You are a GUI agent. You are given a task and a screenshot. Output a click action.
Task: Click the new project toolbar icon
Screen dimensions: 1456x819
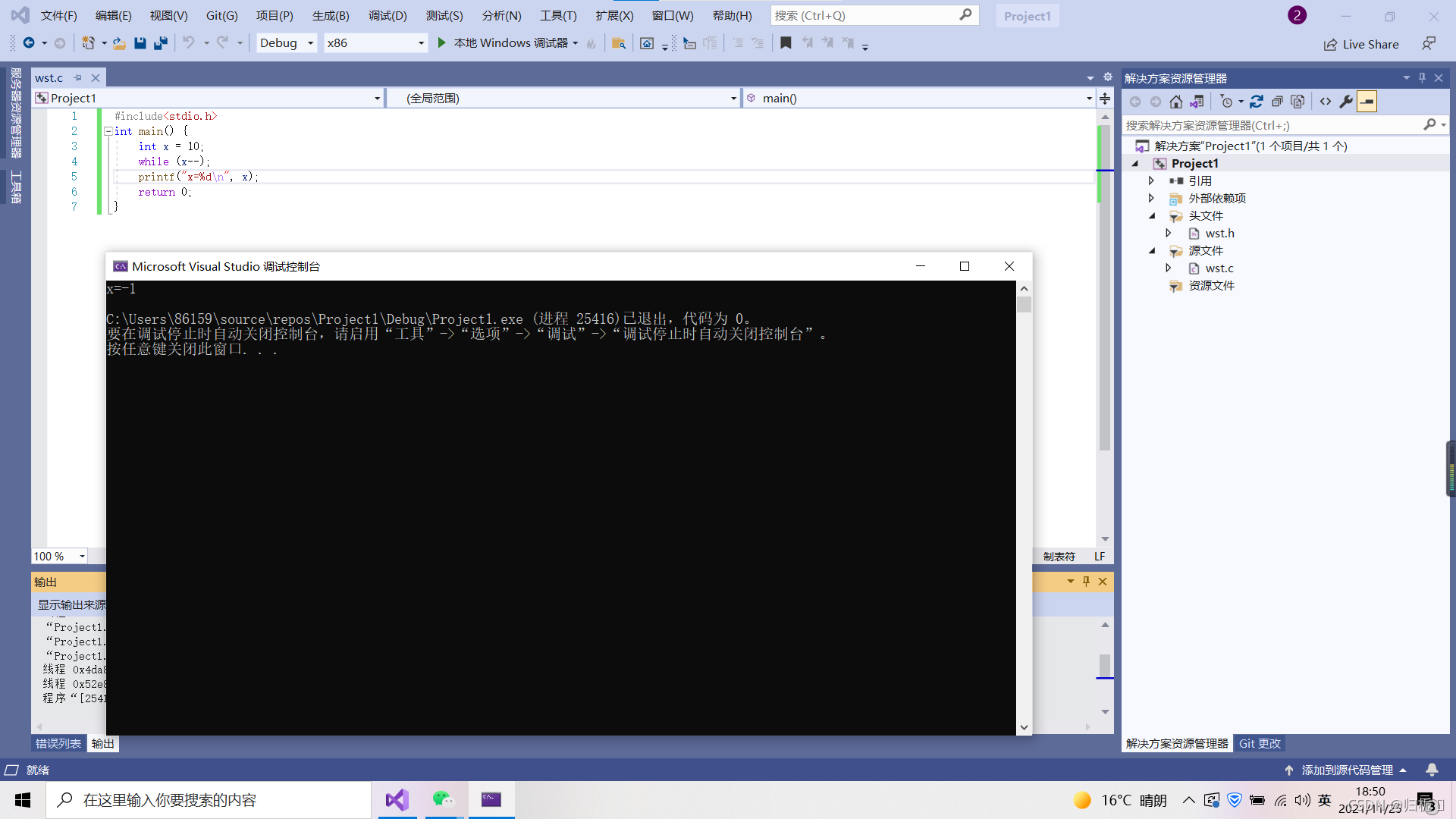point(89,43)
